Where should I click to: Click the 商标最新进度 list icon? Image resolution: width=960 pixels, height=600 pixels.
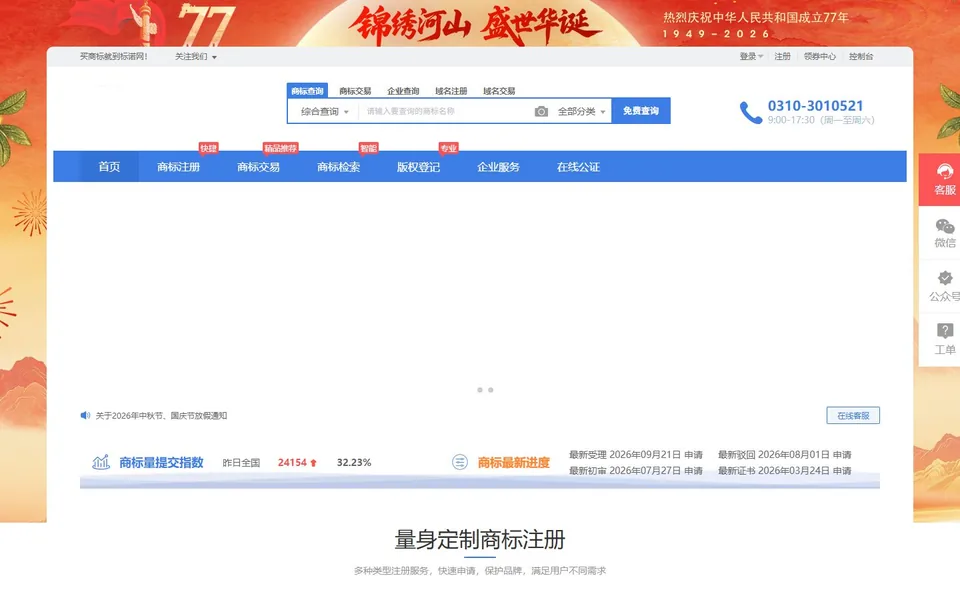click(x=460, y=462)
